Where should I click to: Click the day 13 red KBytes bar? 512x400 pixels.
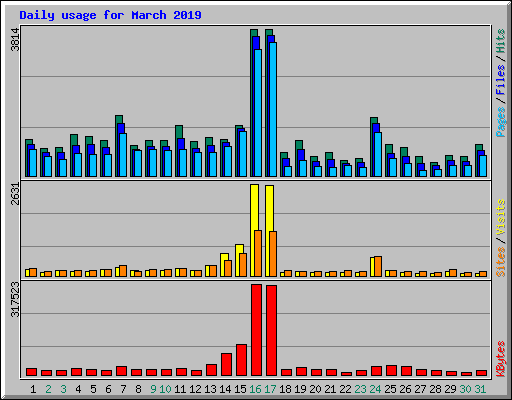click(x=211, y=370)
